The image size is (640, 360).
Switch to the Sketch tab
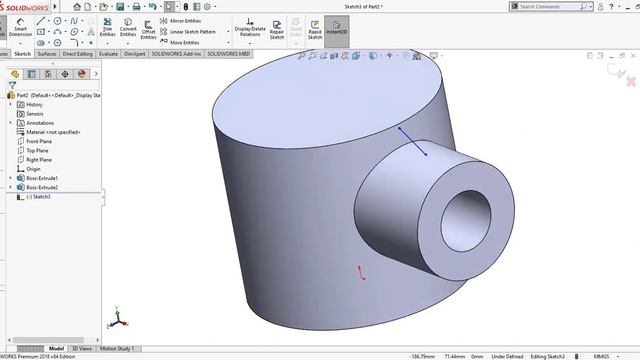(x=22, y=54)
